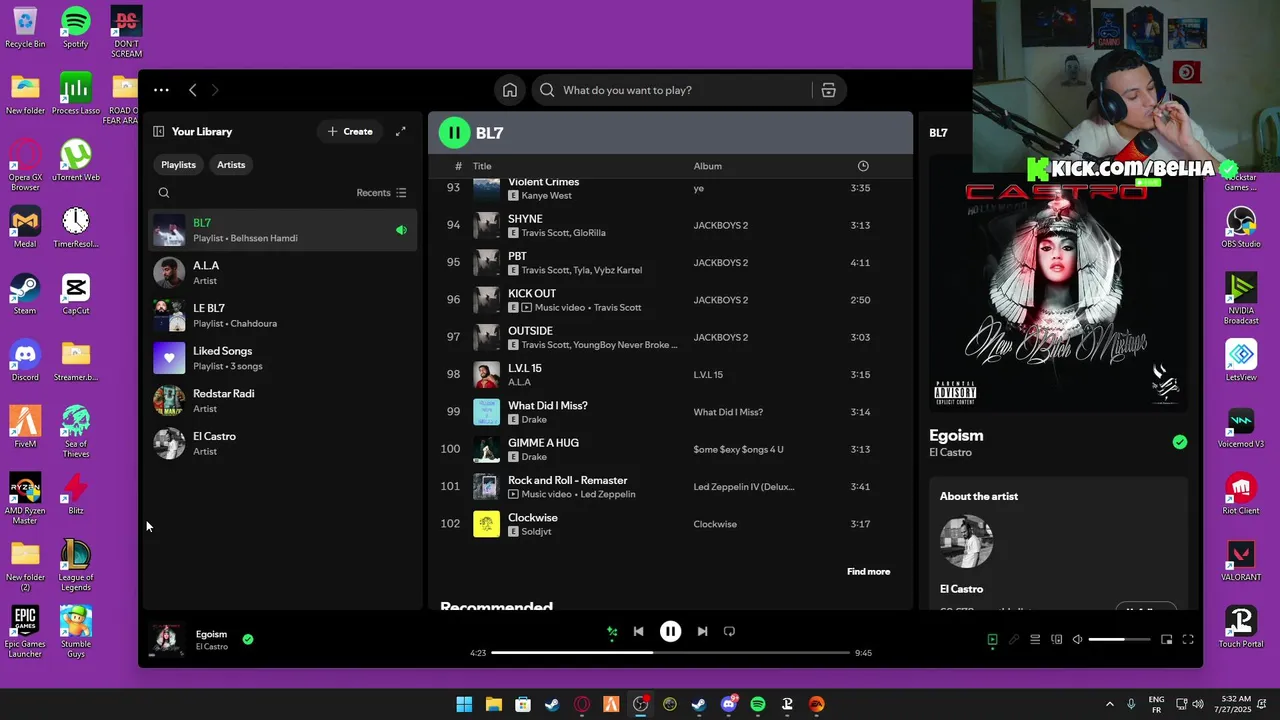The height and width of the screenshot is (720, 1280).
Task: Click Clockwise album cover thumbnail
Action: 486,524
